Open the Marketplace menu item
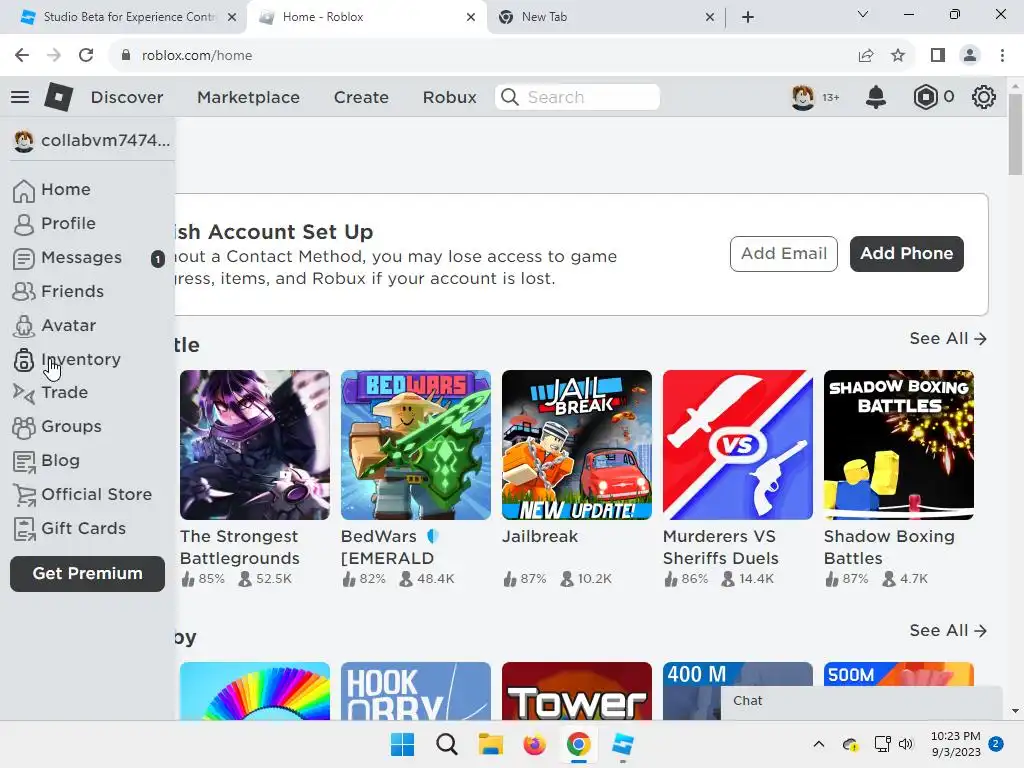This screenshot has width=1024, height=768. tap(249, 97)
